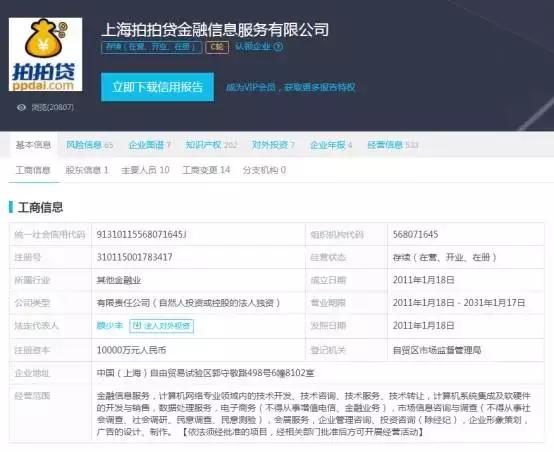Click registration authority 自贸区市场监督管理局
The width and height of the screenshot is (554, 452).
[437, 350]
